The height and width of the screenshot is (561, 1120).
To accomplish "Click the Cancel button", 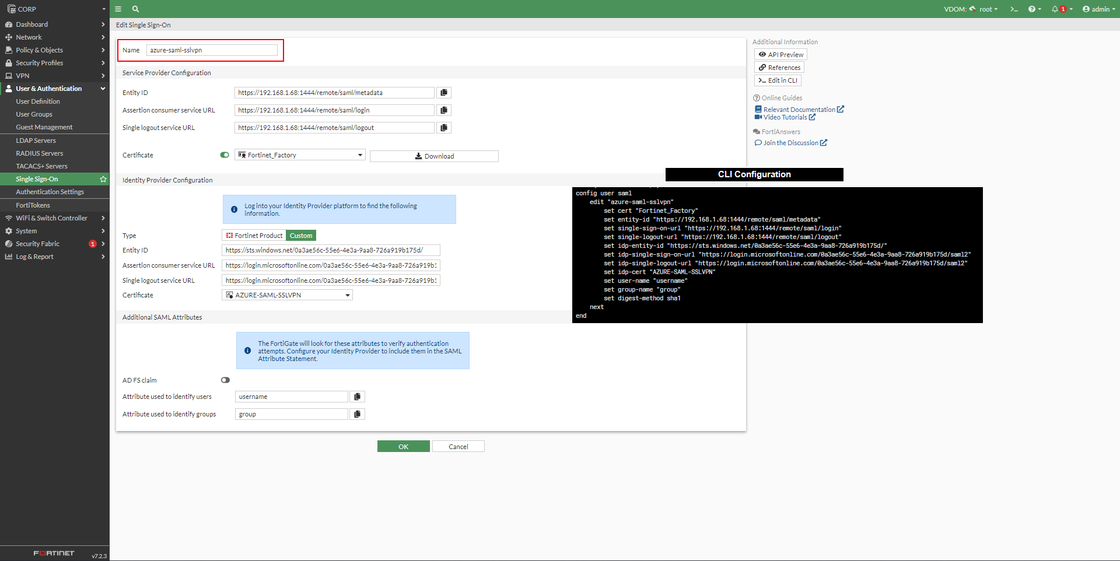I will 459,447.
